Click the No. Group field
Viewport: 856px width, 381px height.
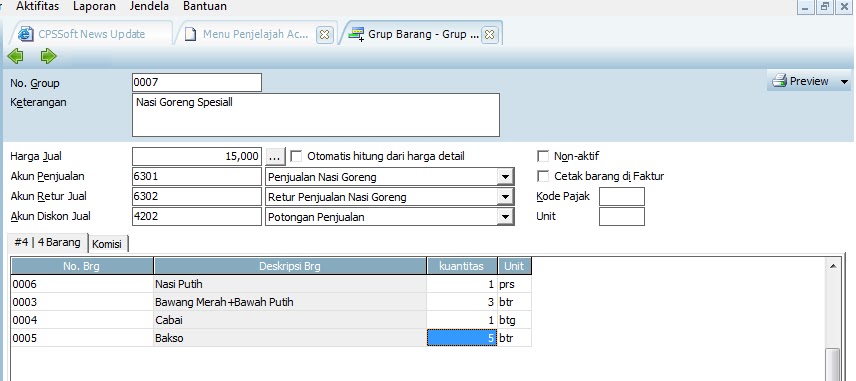[x=197, y=82]
